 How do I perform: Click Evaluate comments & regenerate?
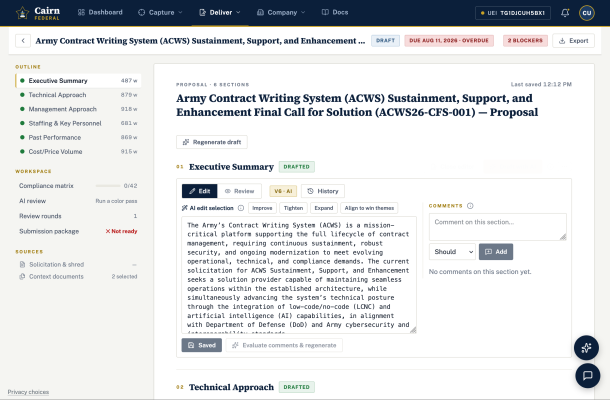click(x=284, y=345)
